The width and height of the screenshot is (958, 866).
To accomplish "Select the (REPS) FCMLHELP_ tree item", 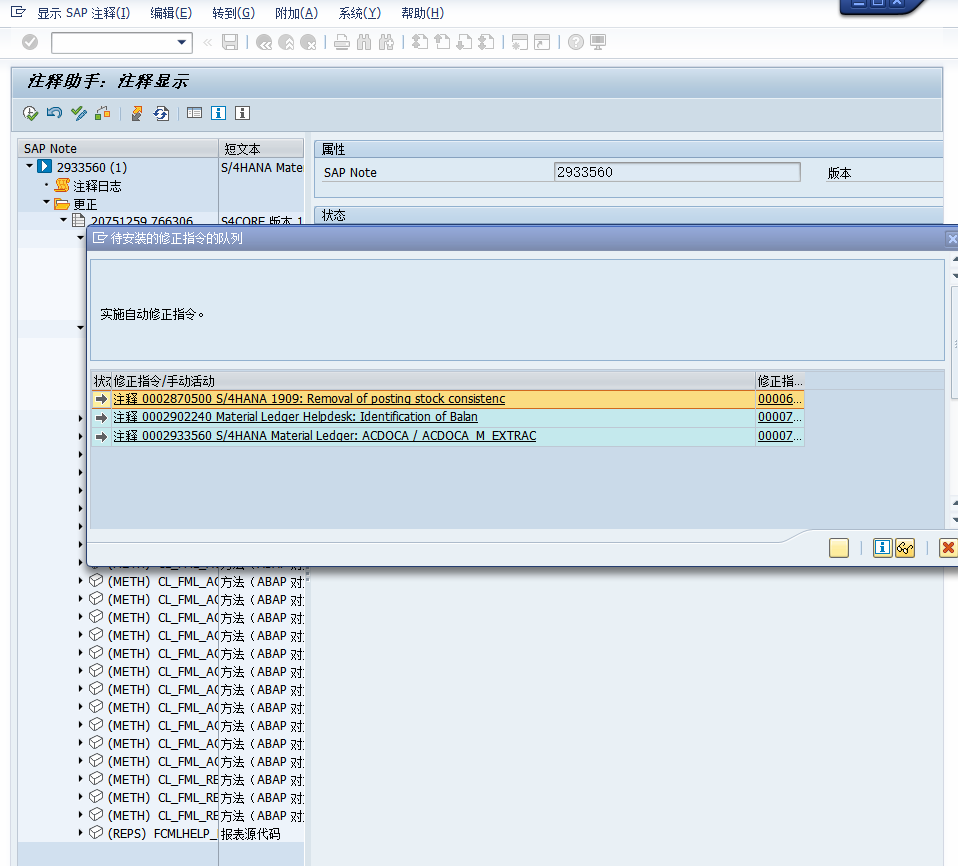I will pos(162,834).
